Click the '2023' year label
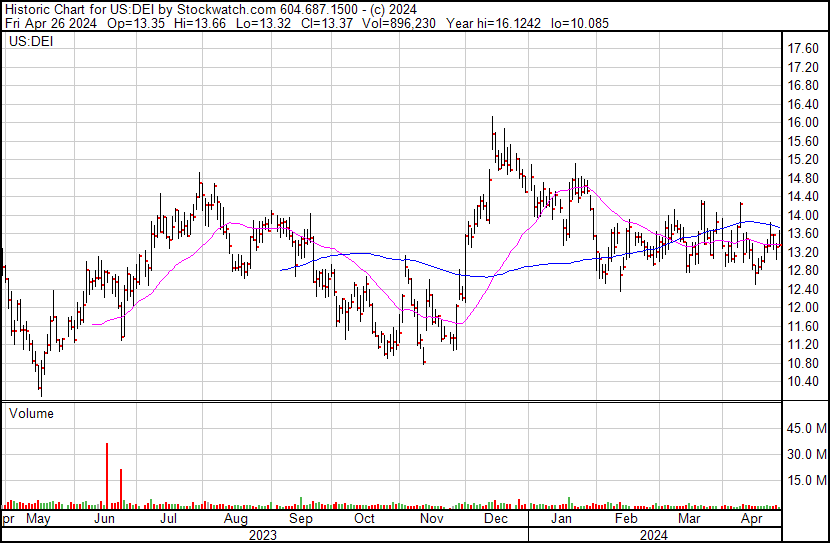830x543 pixels. (263, 535)
